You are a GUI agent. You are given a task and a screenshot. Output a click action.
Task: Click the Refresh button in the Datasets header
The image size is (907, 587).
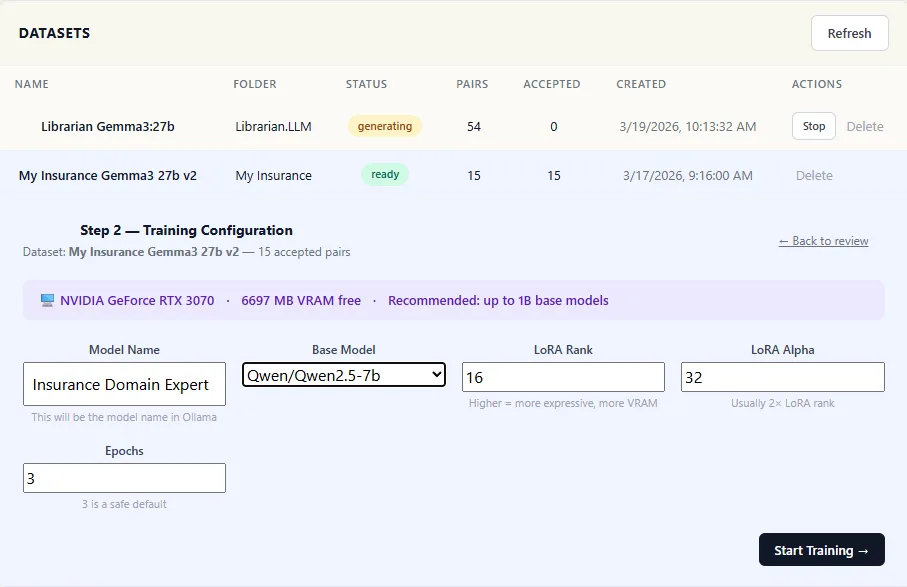click(849, 33)
